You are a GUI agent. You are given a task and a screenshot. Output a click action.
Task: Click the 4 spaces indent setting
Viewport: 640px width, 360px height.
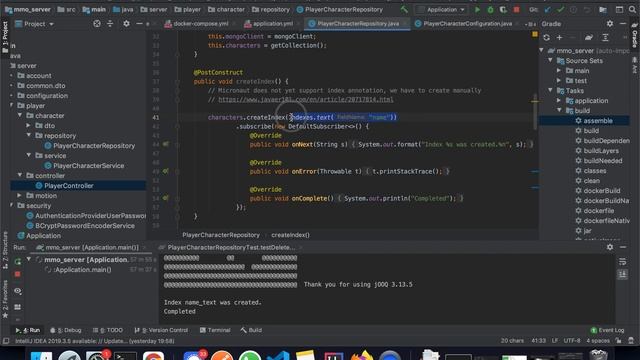click(598, 340)
